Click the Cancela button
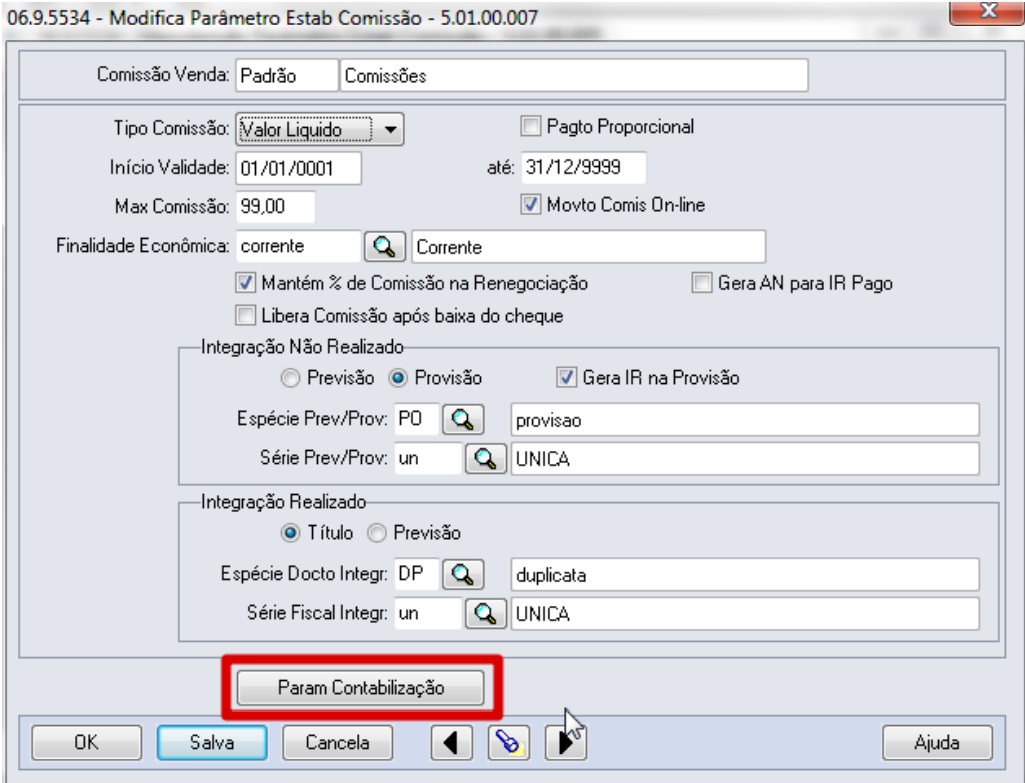This screenshot has width=1025, height=783. pyautogui.click(x=337, y=742)
